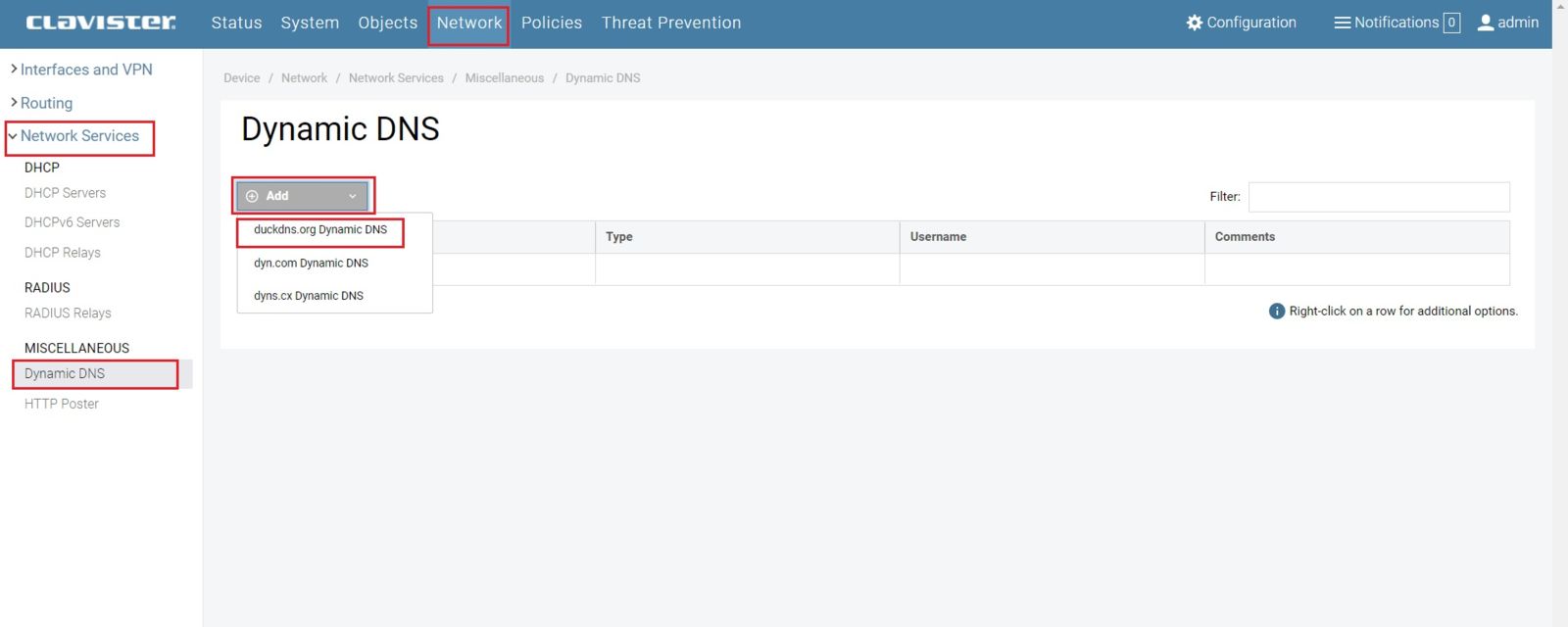Image resolution: width=1568 pixels, height=627 pixels.
Task: Open HTTP Poster page
Action: point(62,404)
